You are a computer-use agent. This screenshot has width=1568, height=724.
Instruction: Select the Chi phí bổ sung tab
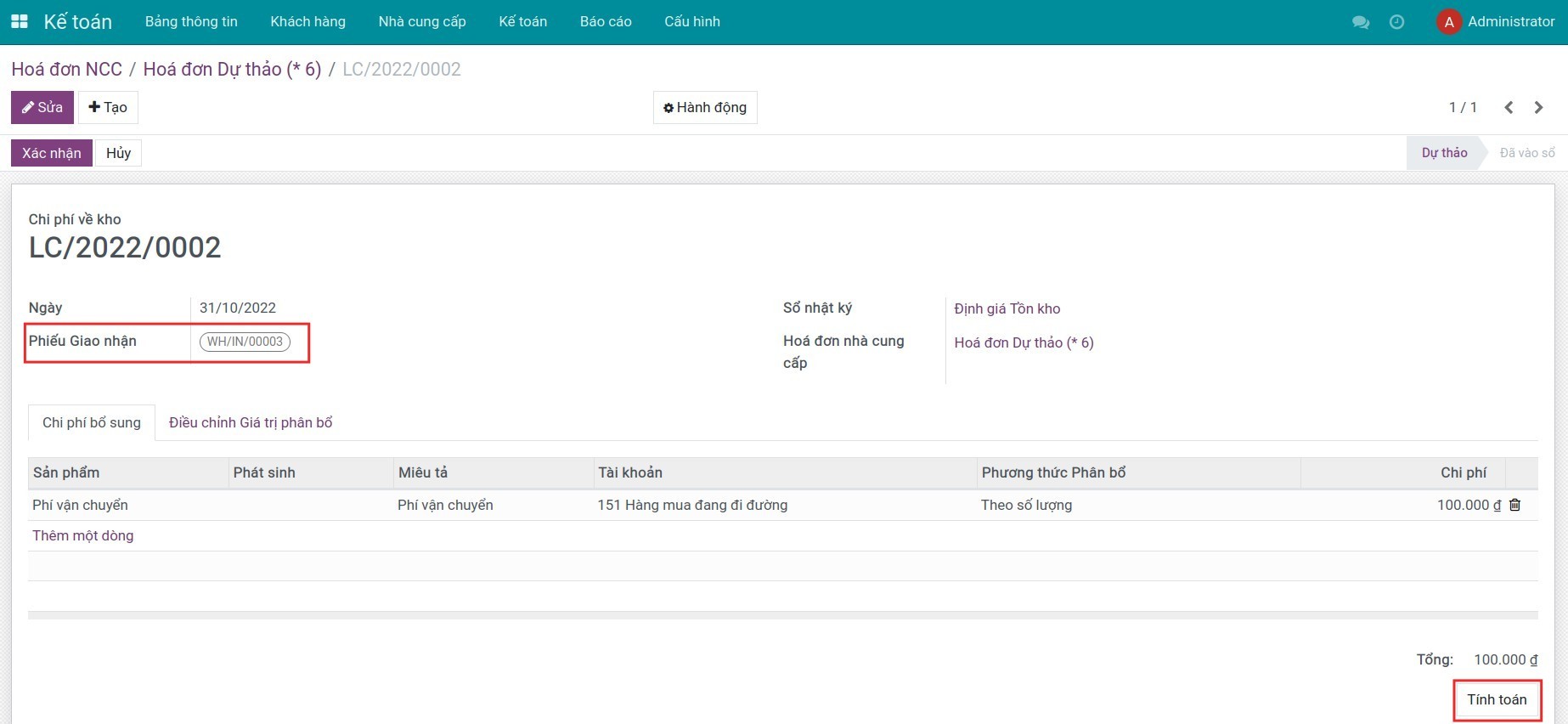click(92, 422)
